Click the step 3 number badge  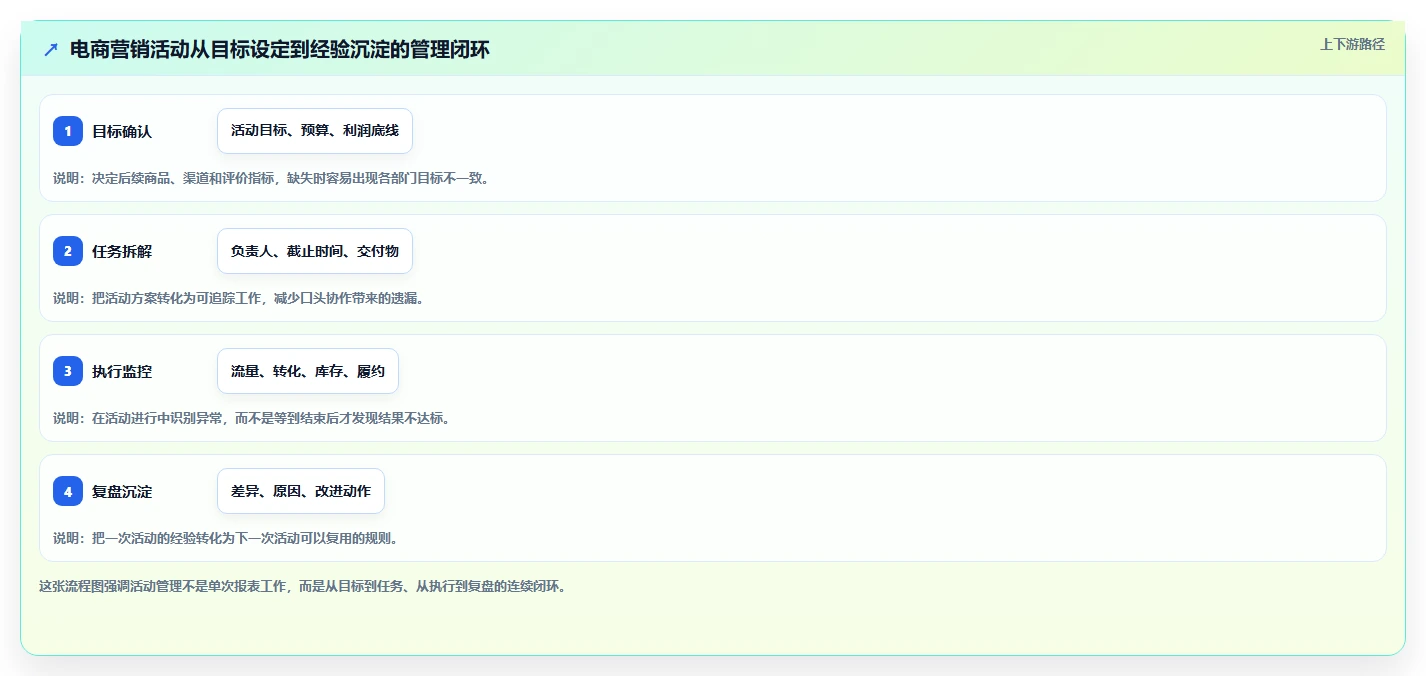[68, 371]
